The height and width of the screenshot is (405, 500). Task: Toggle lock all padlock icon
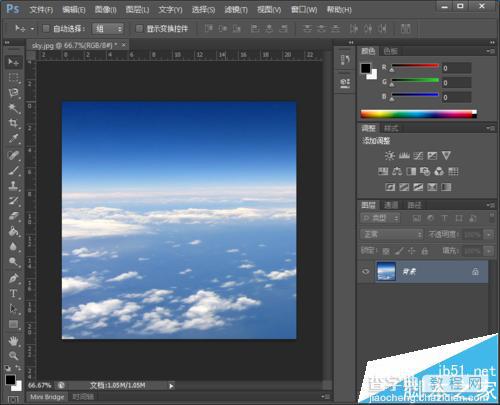(x=425, y=251)
